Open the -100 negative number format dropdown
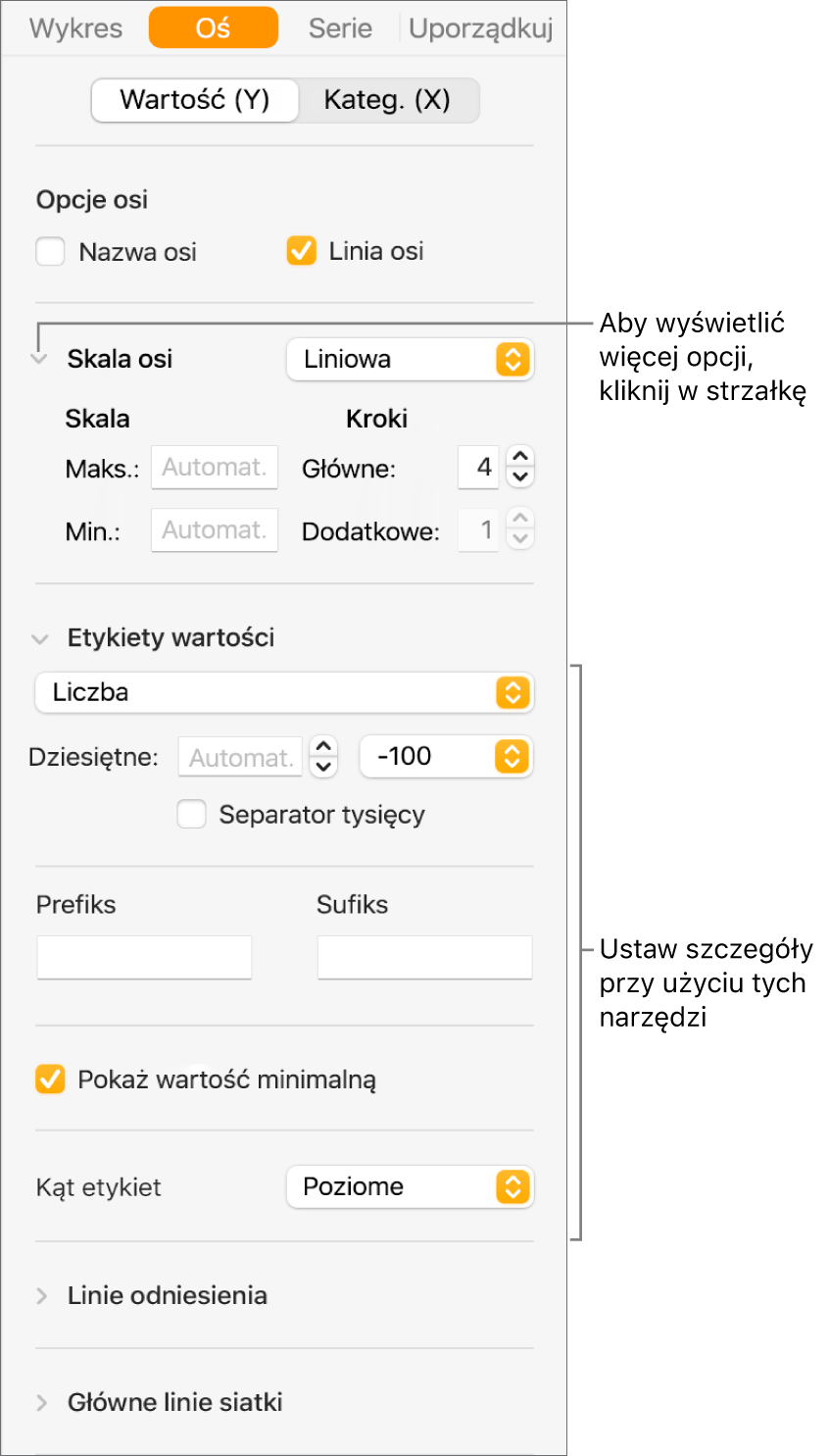The height and width of the screenshot is (1456, 829). tap(446, 756)
